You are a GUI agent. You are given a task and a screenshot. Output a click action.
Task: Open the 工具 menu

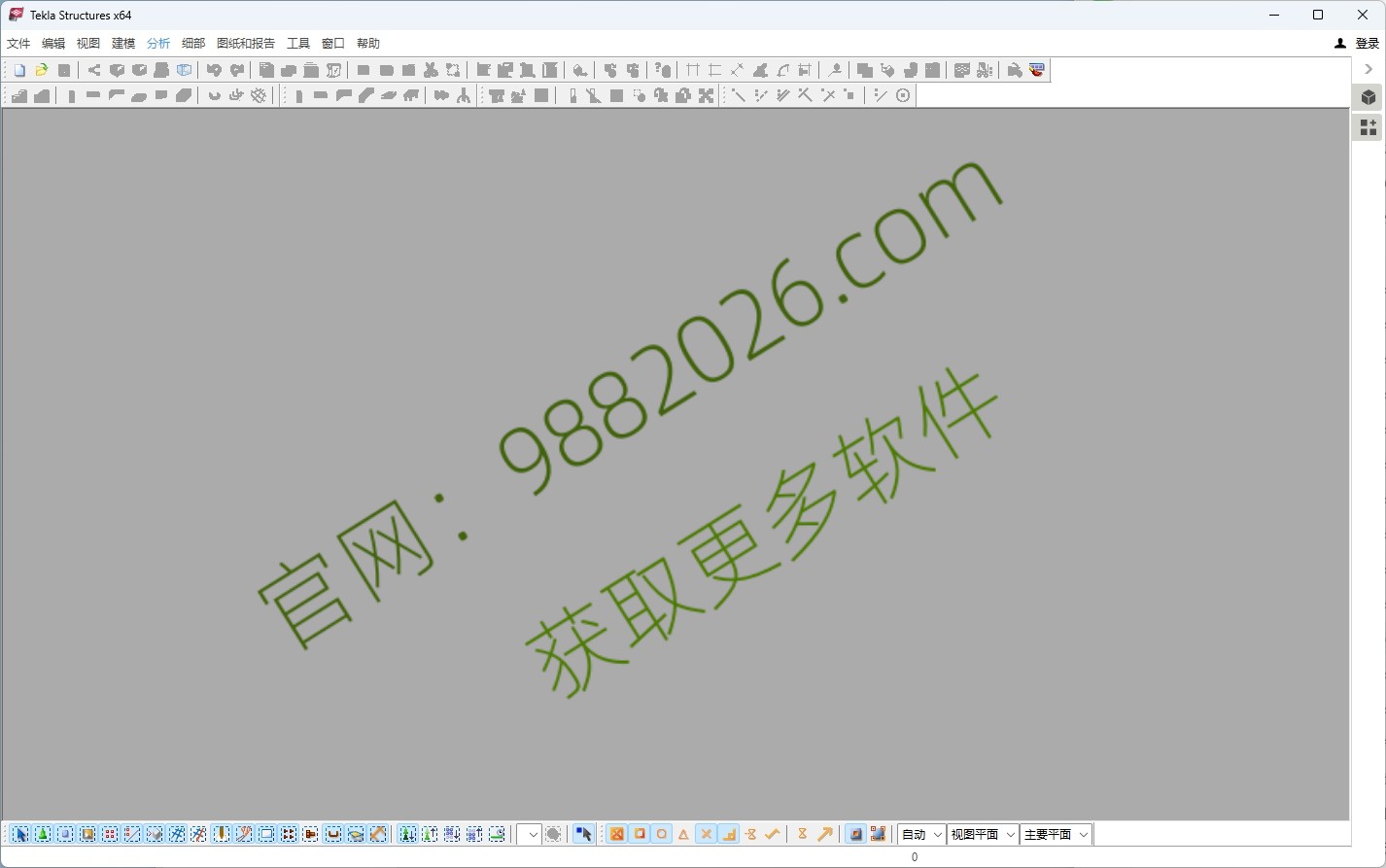click(298, 43)
